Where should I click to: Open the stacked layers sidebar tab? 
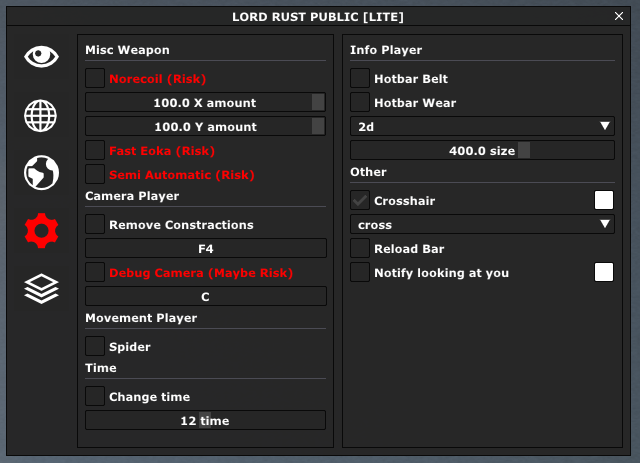click(x=42, y=289)
